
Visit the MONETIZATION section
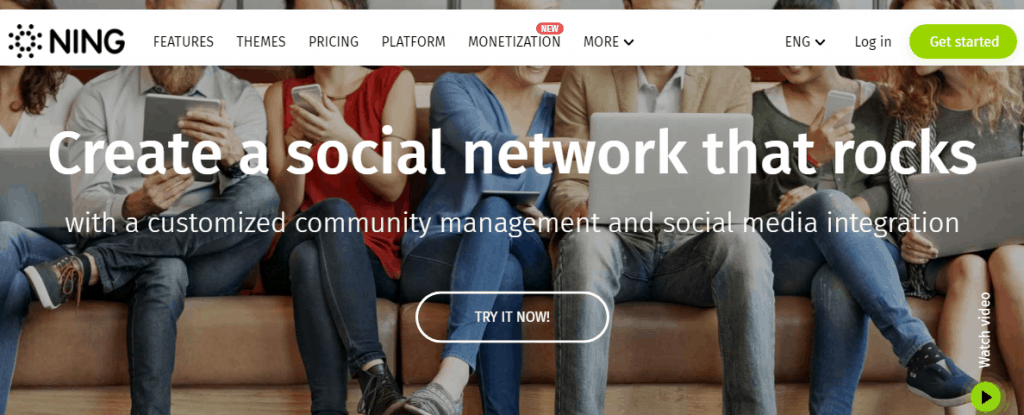[x=514, y=42]
